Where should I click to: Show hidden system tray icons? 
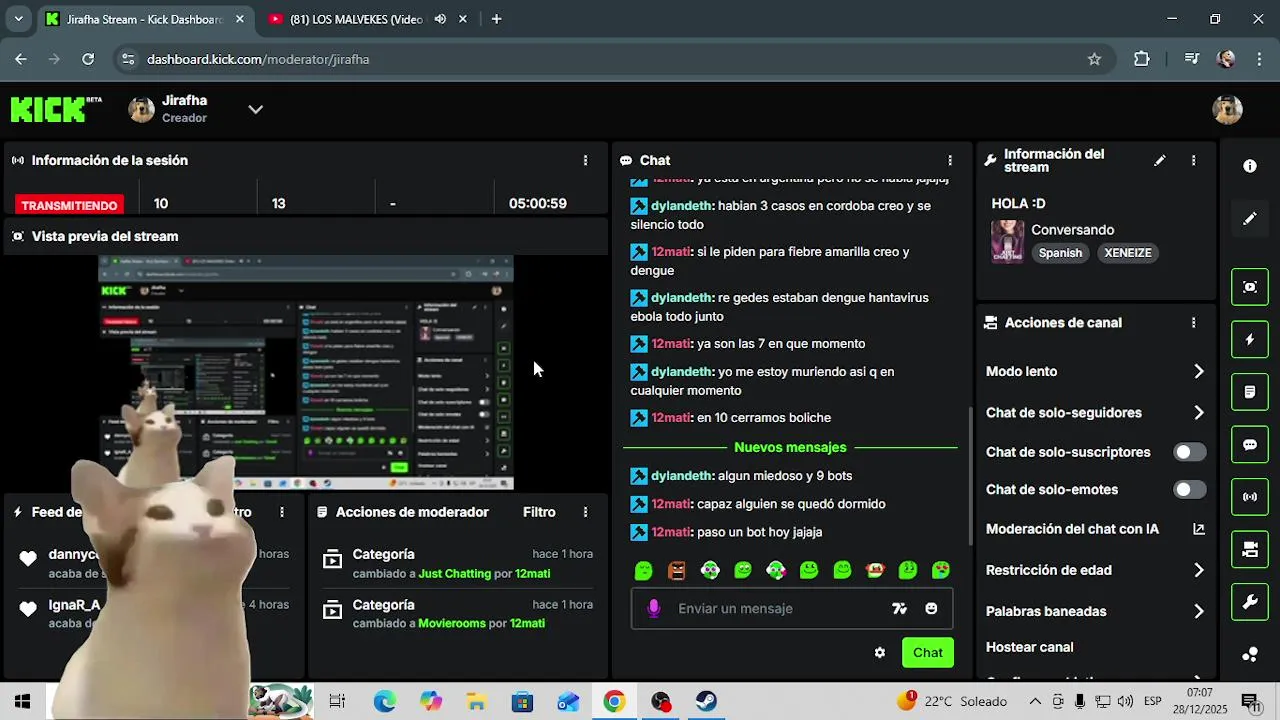point(1035,701)
